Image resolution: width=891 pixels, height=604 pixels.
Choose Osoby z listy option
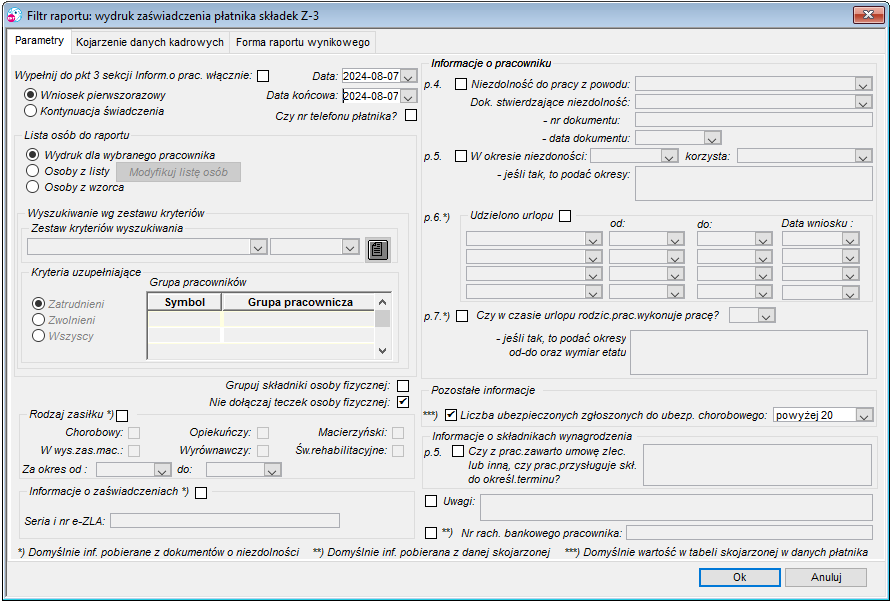tap(33, 170)
